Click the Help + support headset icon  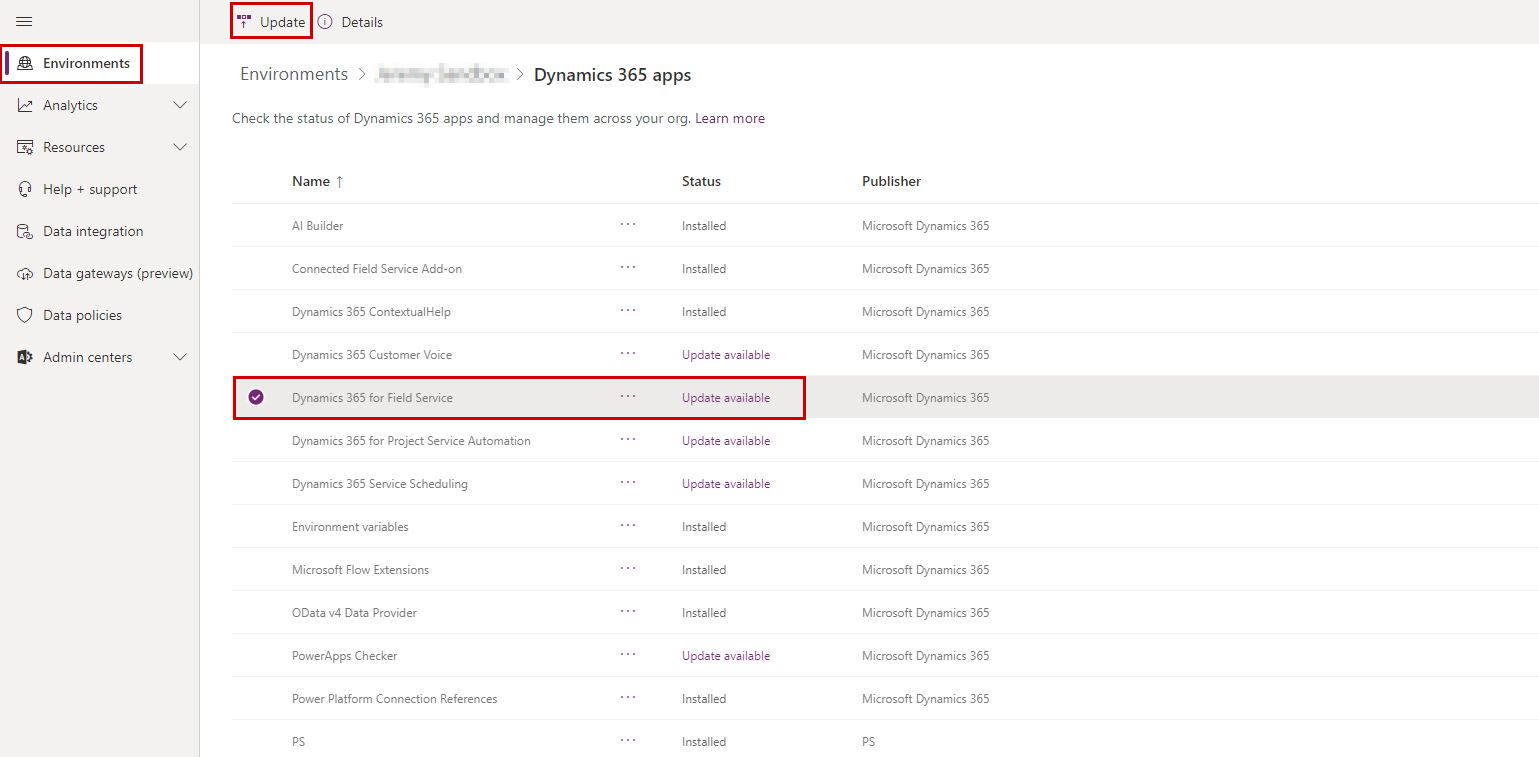pyautogui.click(x=25, y=189)
